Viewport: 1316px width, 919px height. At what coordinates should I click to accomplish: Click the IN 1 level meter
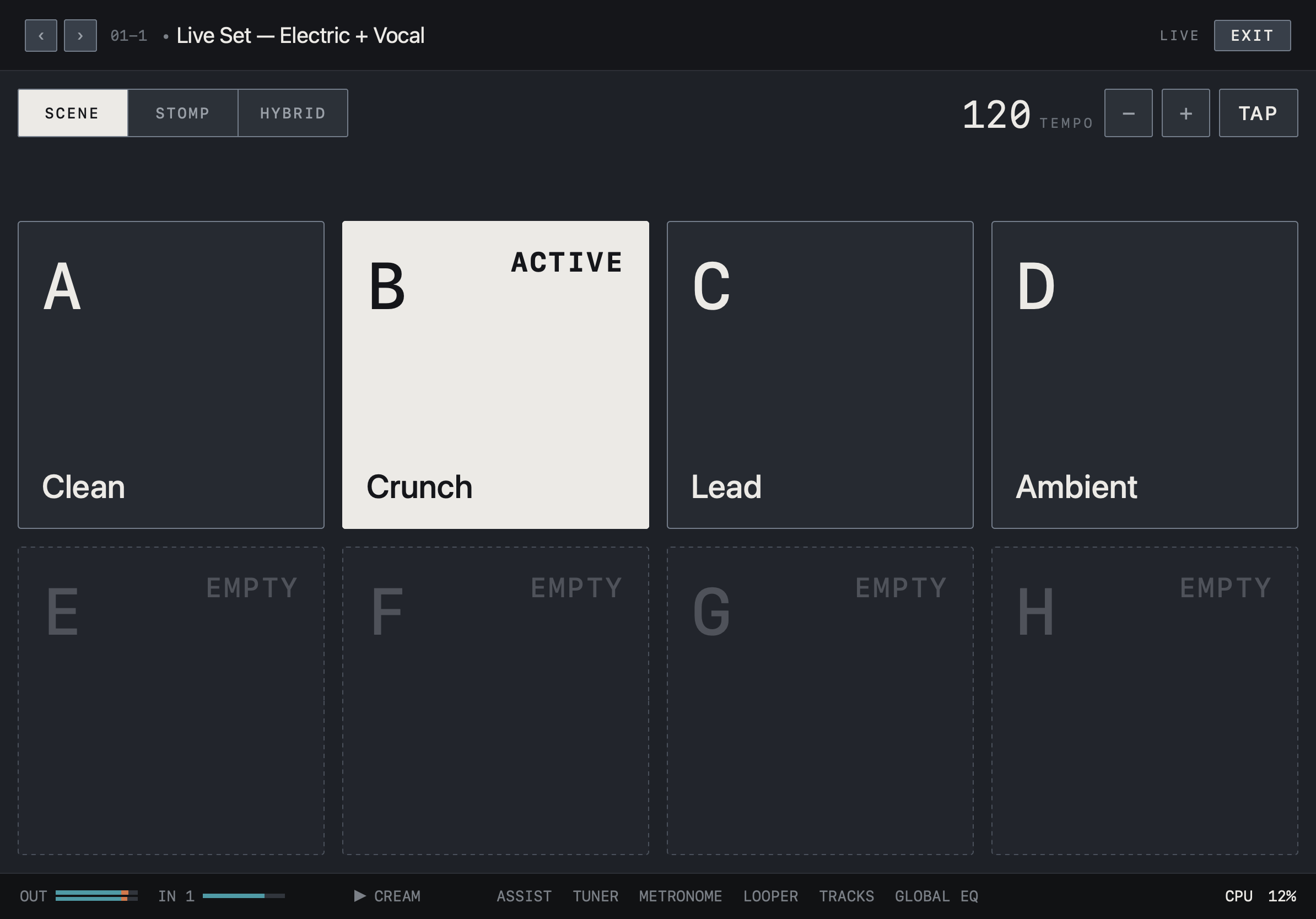coord(244,895)
